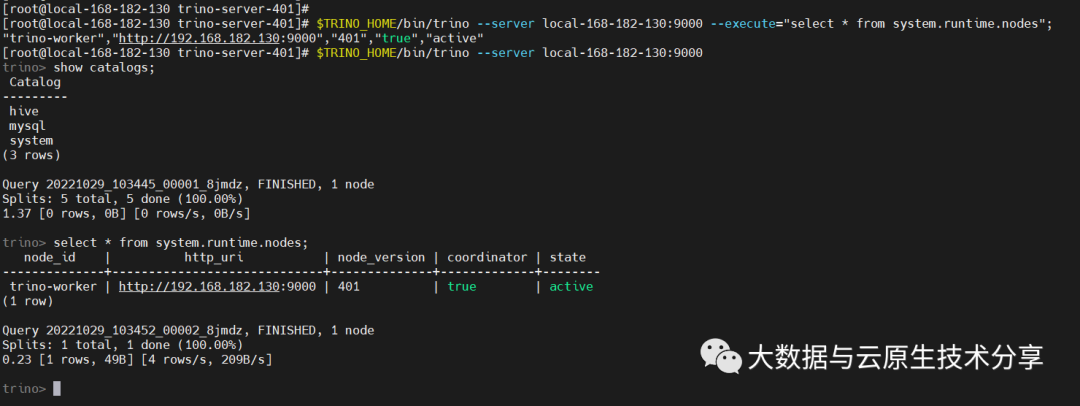The height and width of the screenshot is (406, 1080).
Task: Click the 'node_version' column header
Action: tap(380, 257)
